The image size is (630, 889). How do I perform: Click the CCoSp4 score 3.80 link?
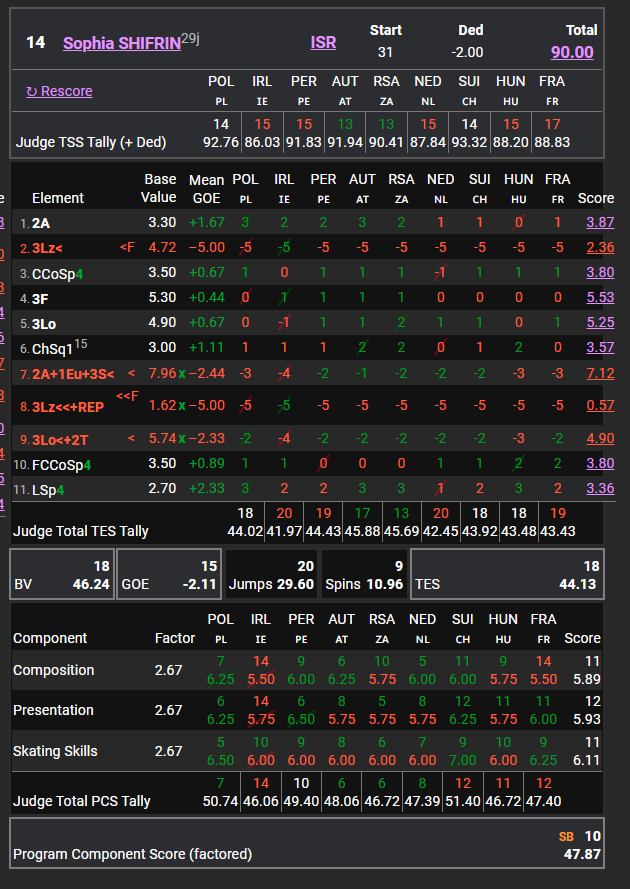click(x=599, y=272)
